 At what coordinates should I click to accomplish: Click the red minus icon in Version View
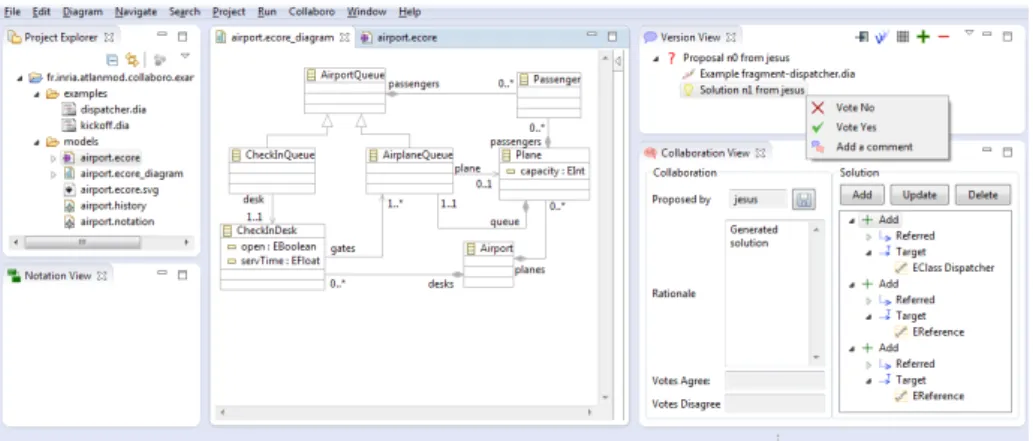pos(943,38)
